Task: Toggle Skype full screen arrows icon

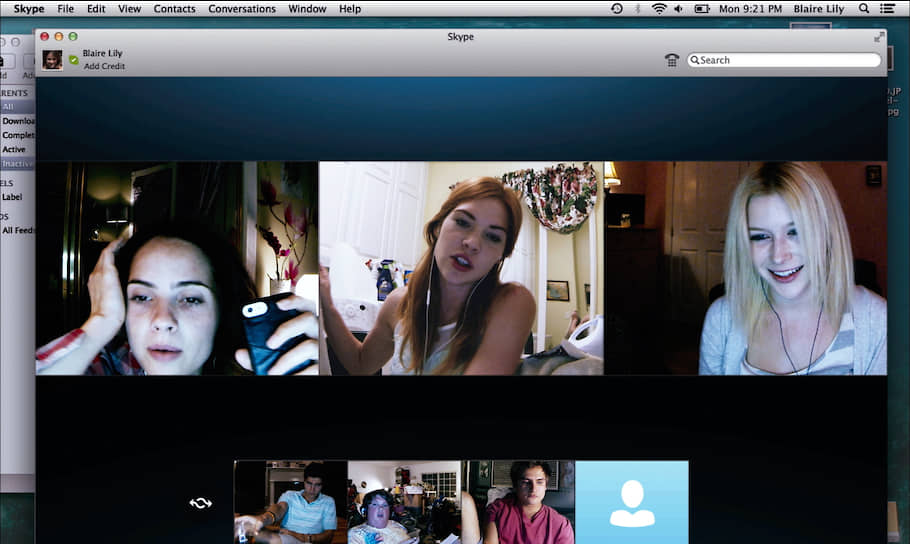Action: (879, 37)
